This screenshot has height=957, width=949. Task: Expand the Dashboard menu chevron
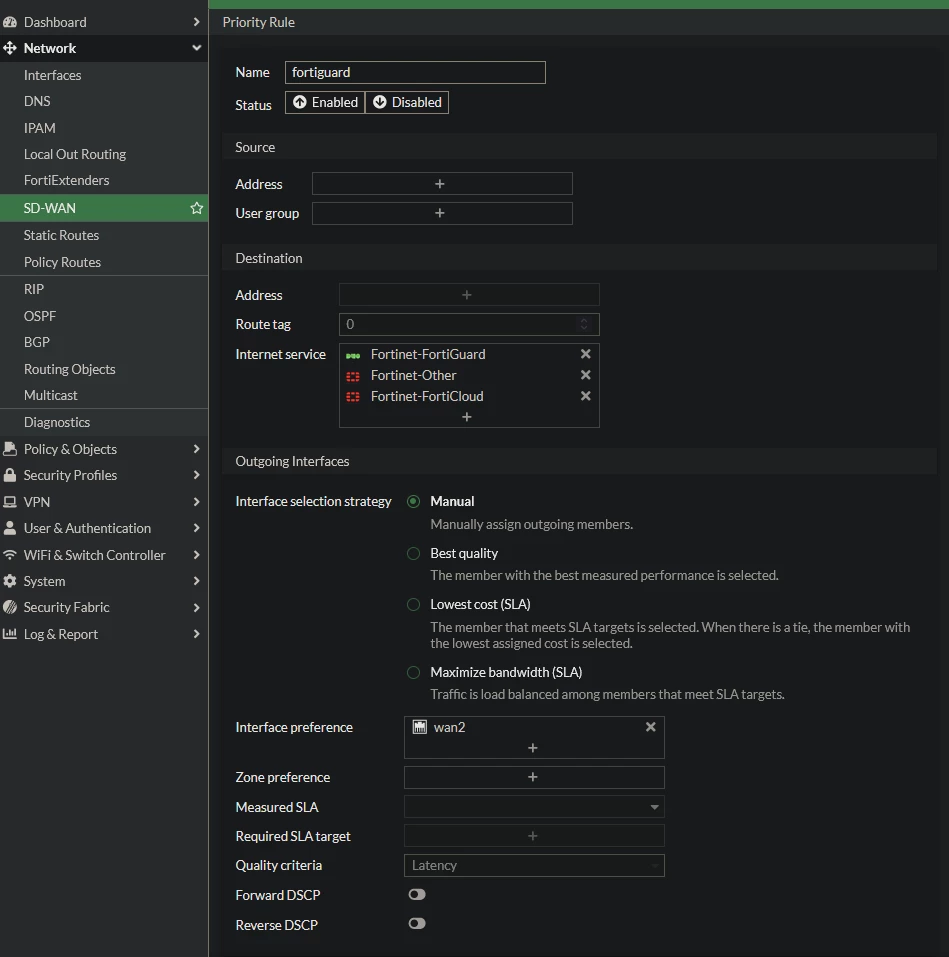point(197,22)
